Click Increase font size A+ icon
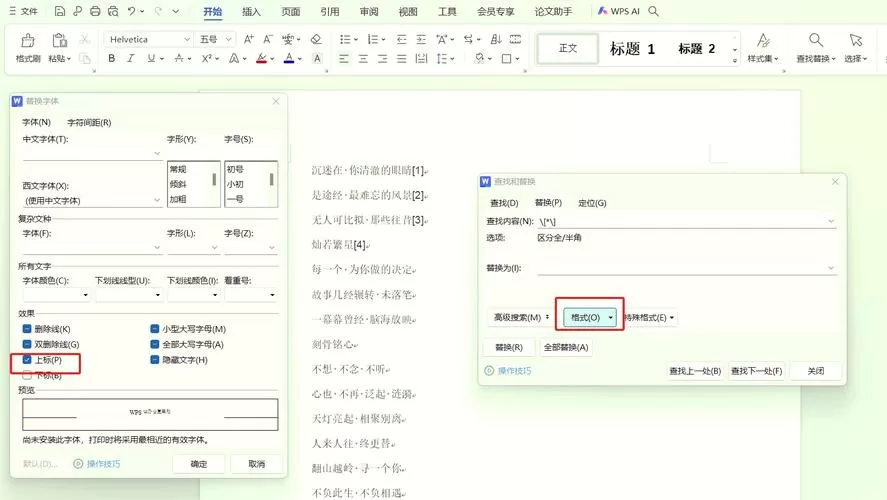The height and width of the screenshot is (500, 887). coord(248,39)
